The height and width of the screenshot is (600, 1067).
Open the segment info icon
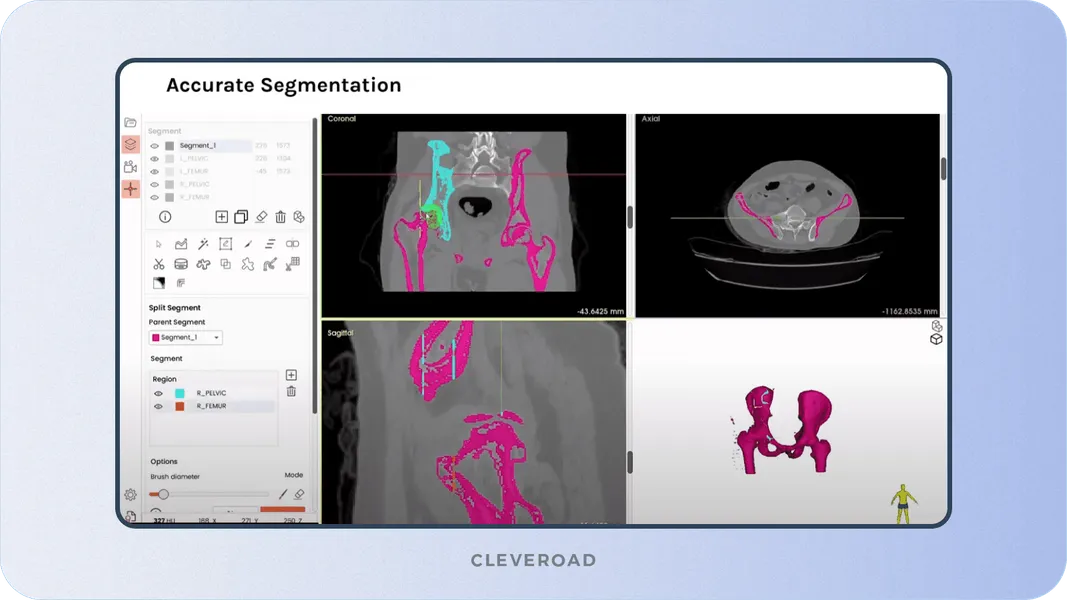tap(165, 217)
